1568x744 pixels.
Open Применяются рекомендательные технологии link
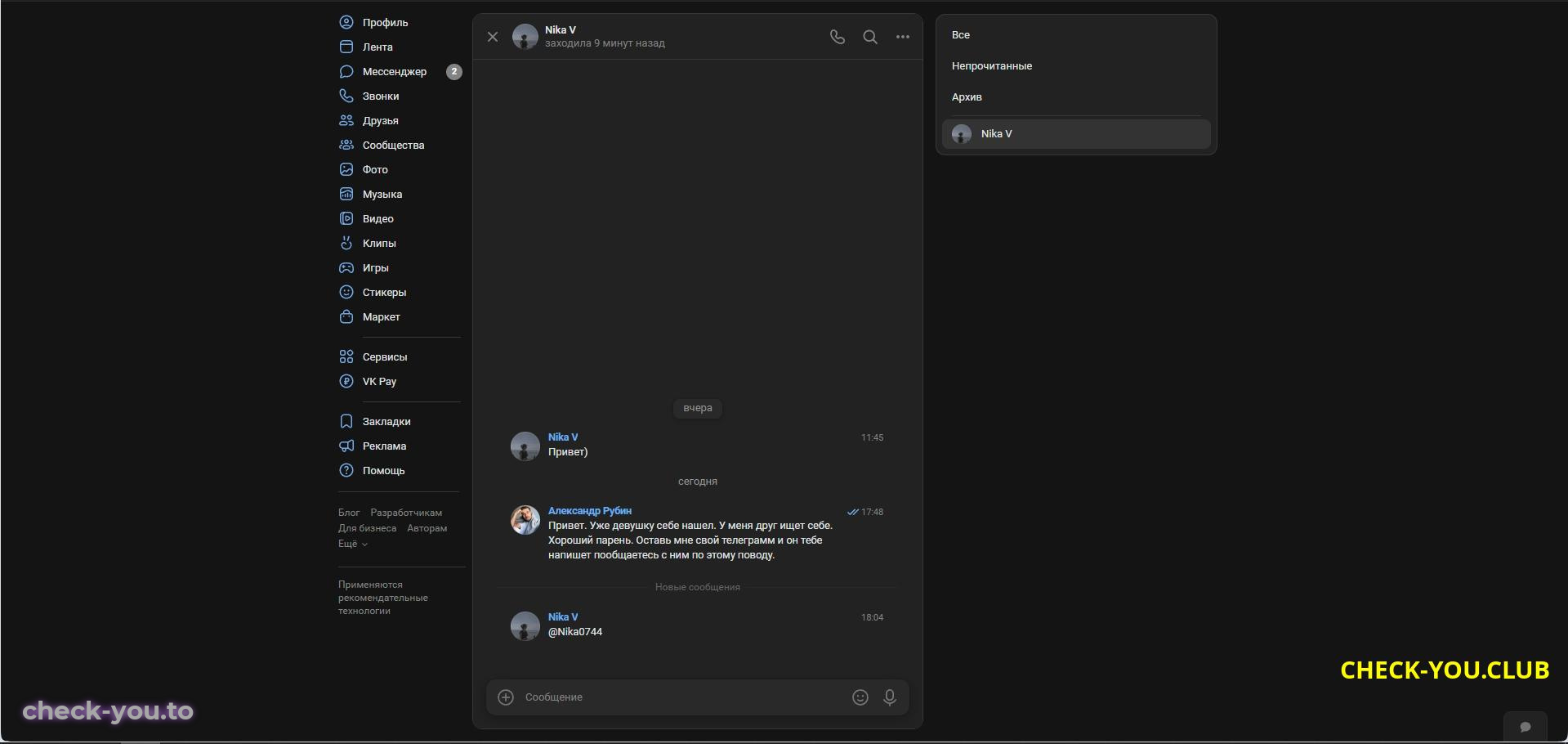coord(383,598)
